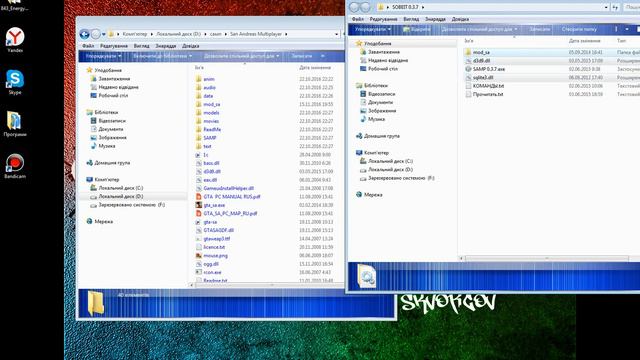Open Упорядкувати dropdown in SOBEIT window
The width and height of the screenshot is (640, 360).
point(373,29)
